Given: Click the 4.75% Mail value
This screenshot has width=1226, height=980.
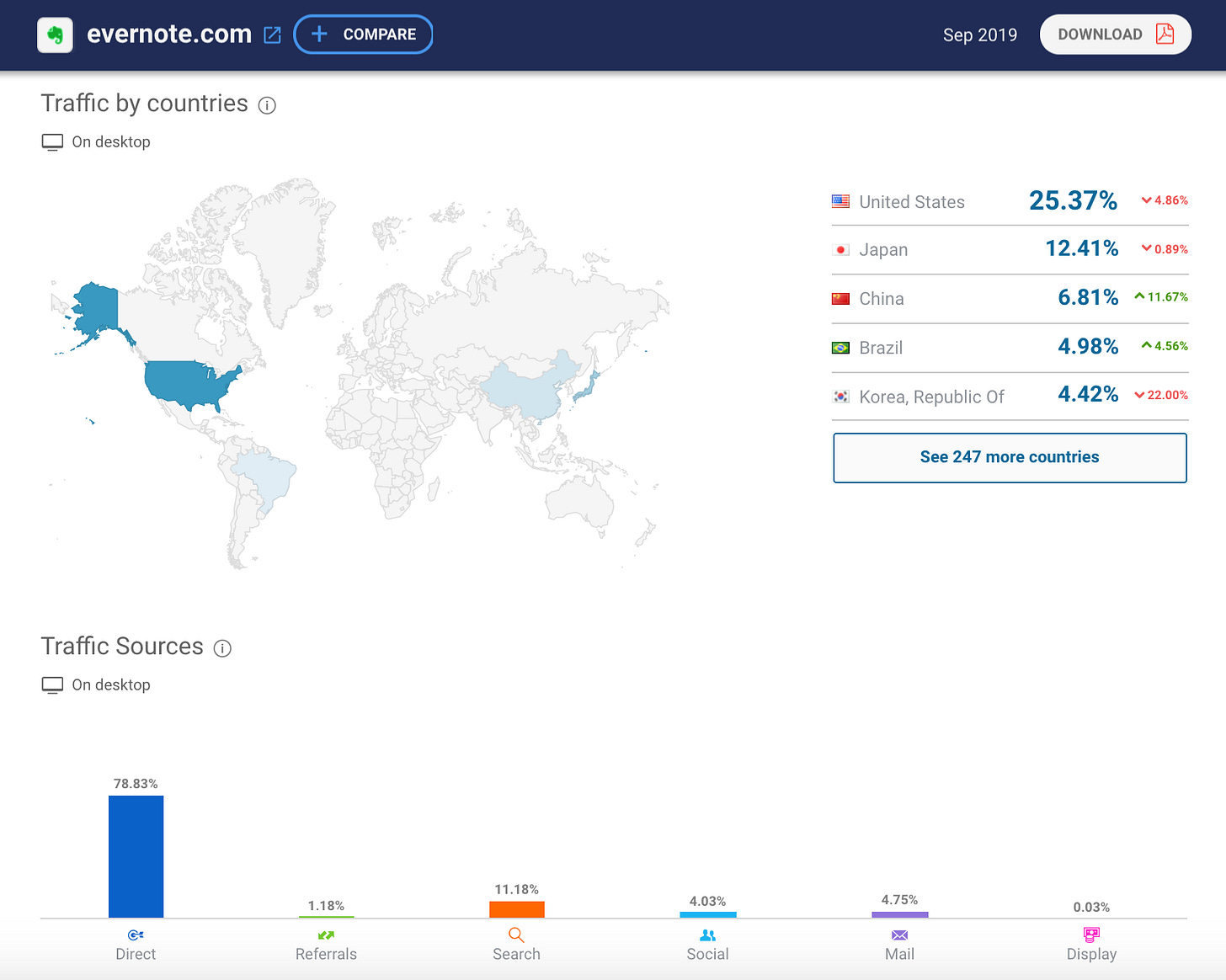Looking at the screenshot, I should pos(899,900).
